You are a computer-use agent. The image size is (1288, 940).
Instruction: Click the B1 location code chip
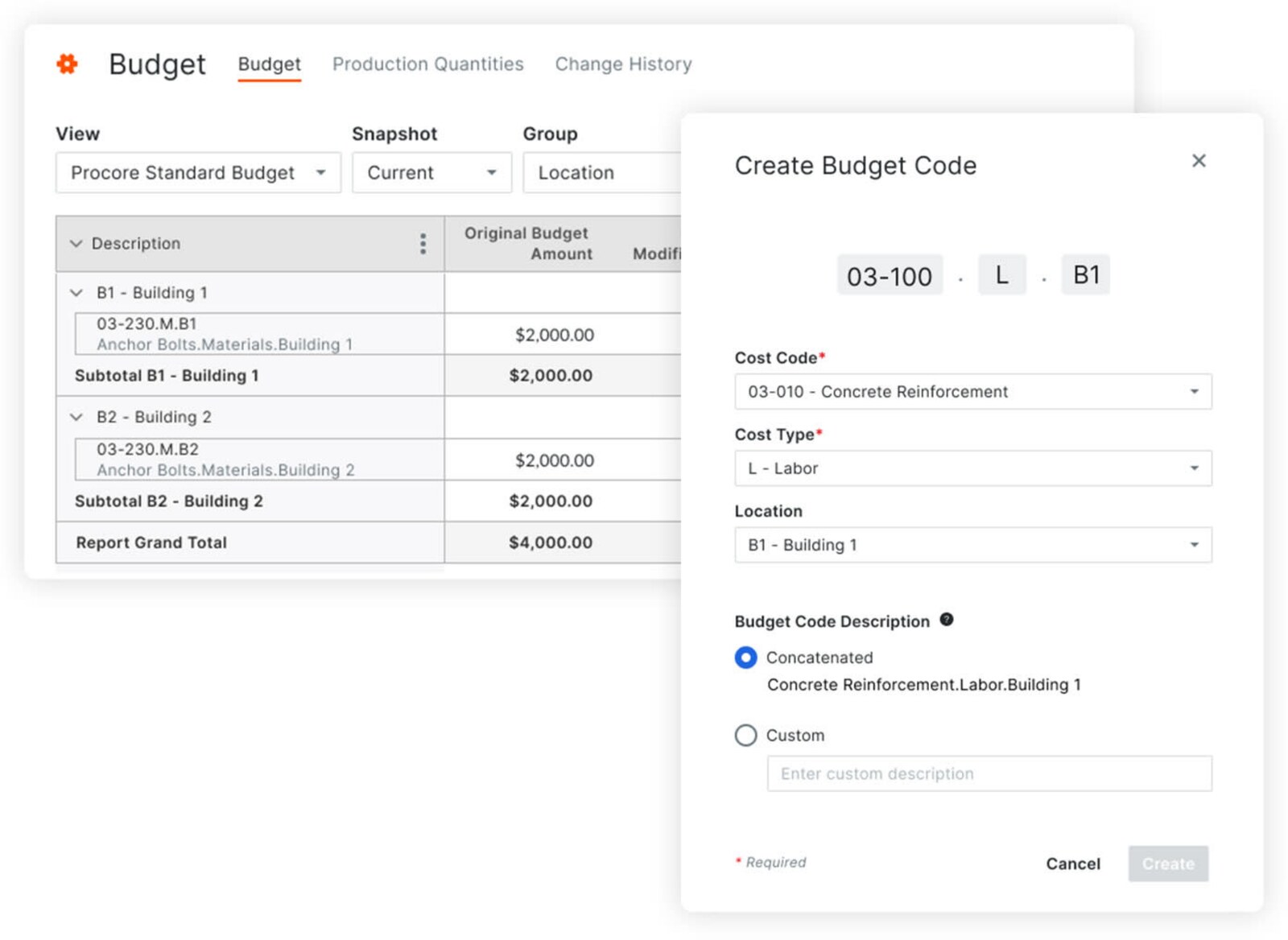click(x=1086, y=275)
